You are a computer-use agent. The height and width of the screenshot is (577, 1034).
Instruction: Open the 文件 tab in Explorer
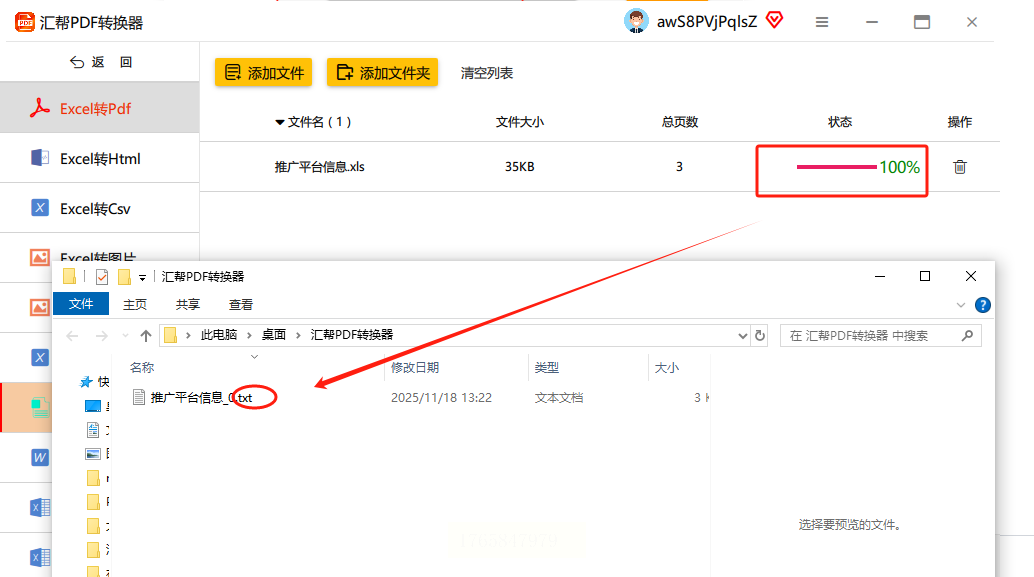(x=81, y=303)
